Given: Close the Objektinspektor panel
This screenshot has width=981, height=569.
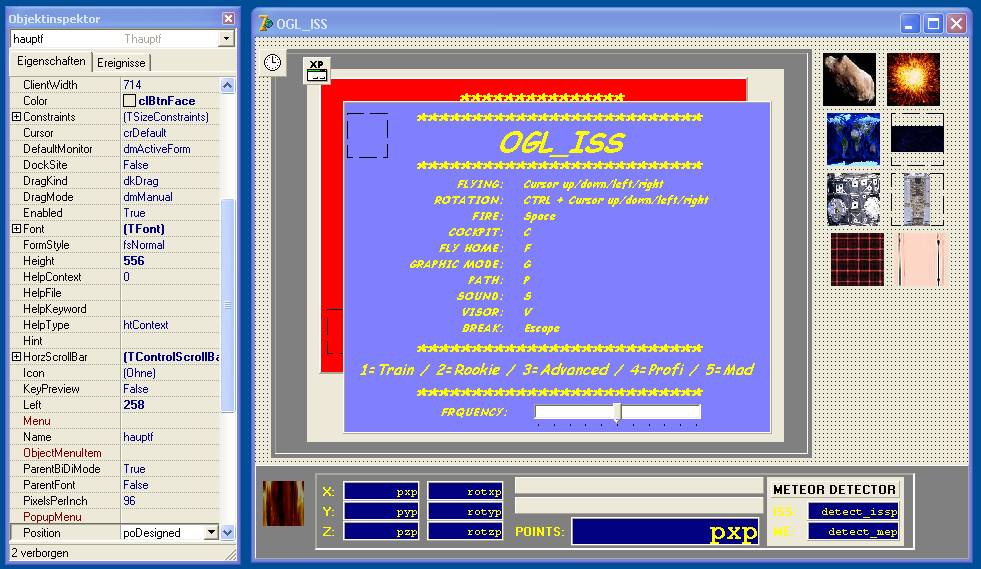Looking at the screenshot, I should pyautogui.click(x=228, y=18).
